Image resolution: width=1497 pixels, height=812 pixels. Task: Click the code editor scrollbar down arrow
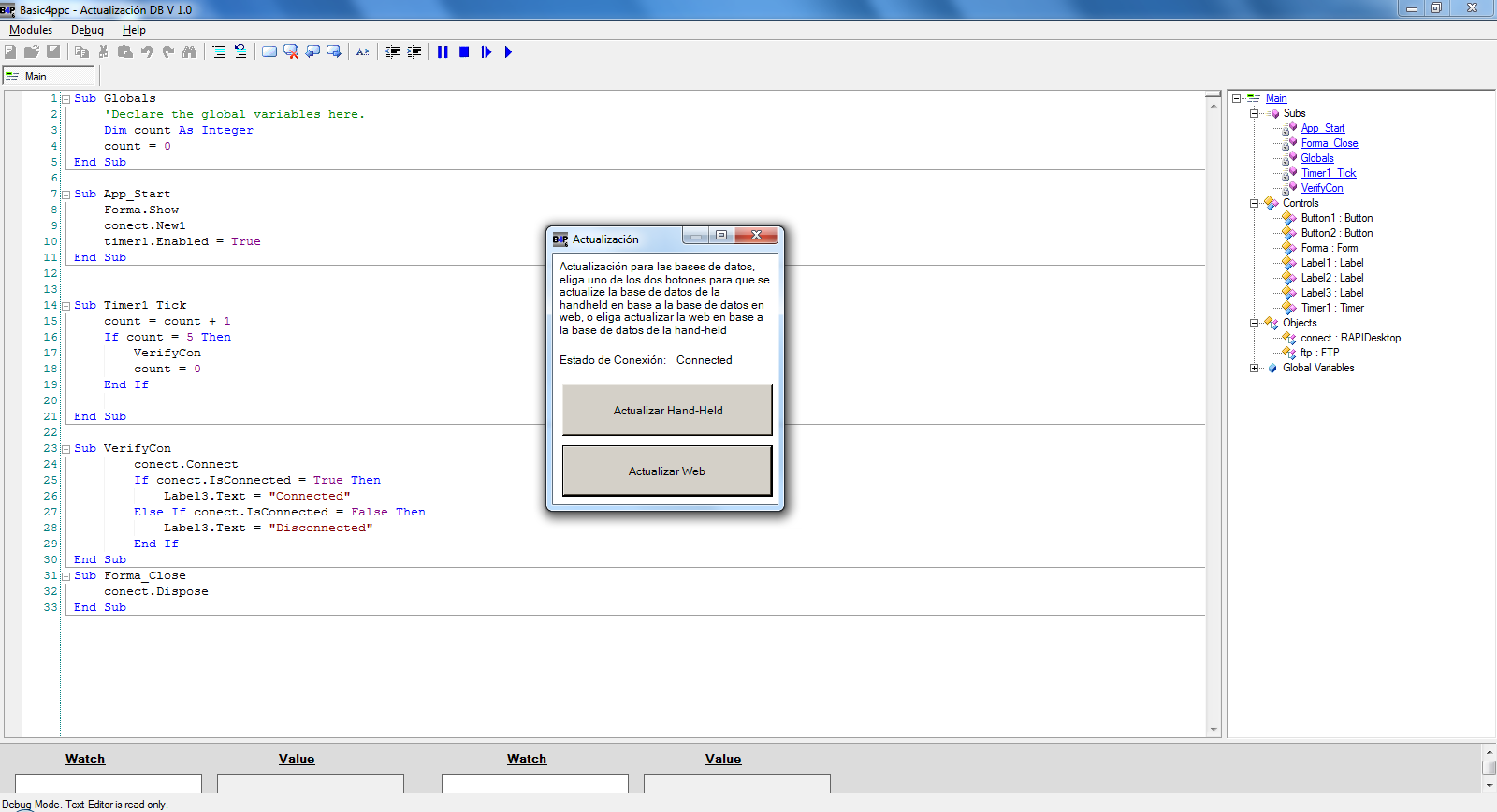[x=1214, y=729]
